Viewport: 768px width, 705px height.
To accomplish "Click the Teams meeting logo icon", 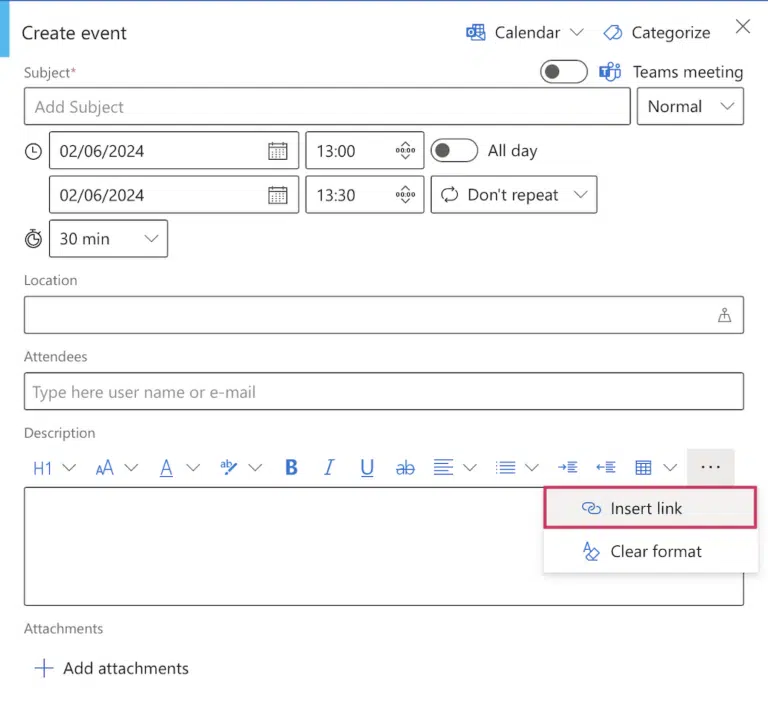I will pyautogui.click(x=610, y=72).
